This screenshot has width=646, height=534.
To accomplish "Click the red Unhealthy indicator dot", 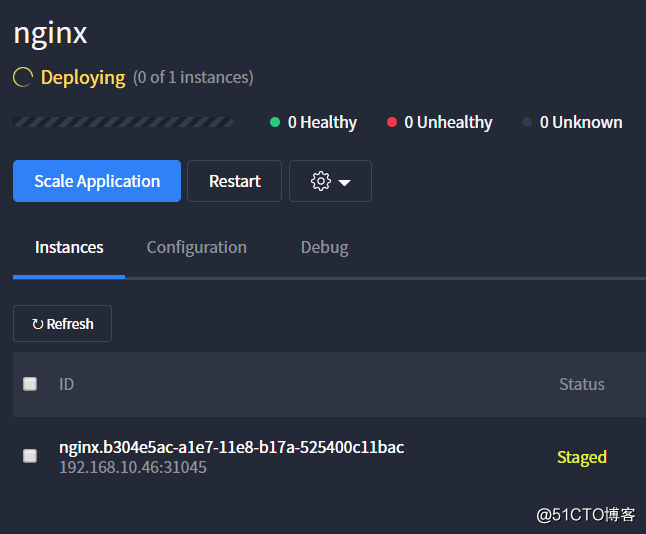I will pyautogui.click(x=392, y=122).
